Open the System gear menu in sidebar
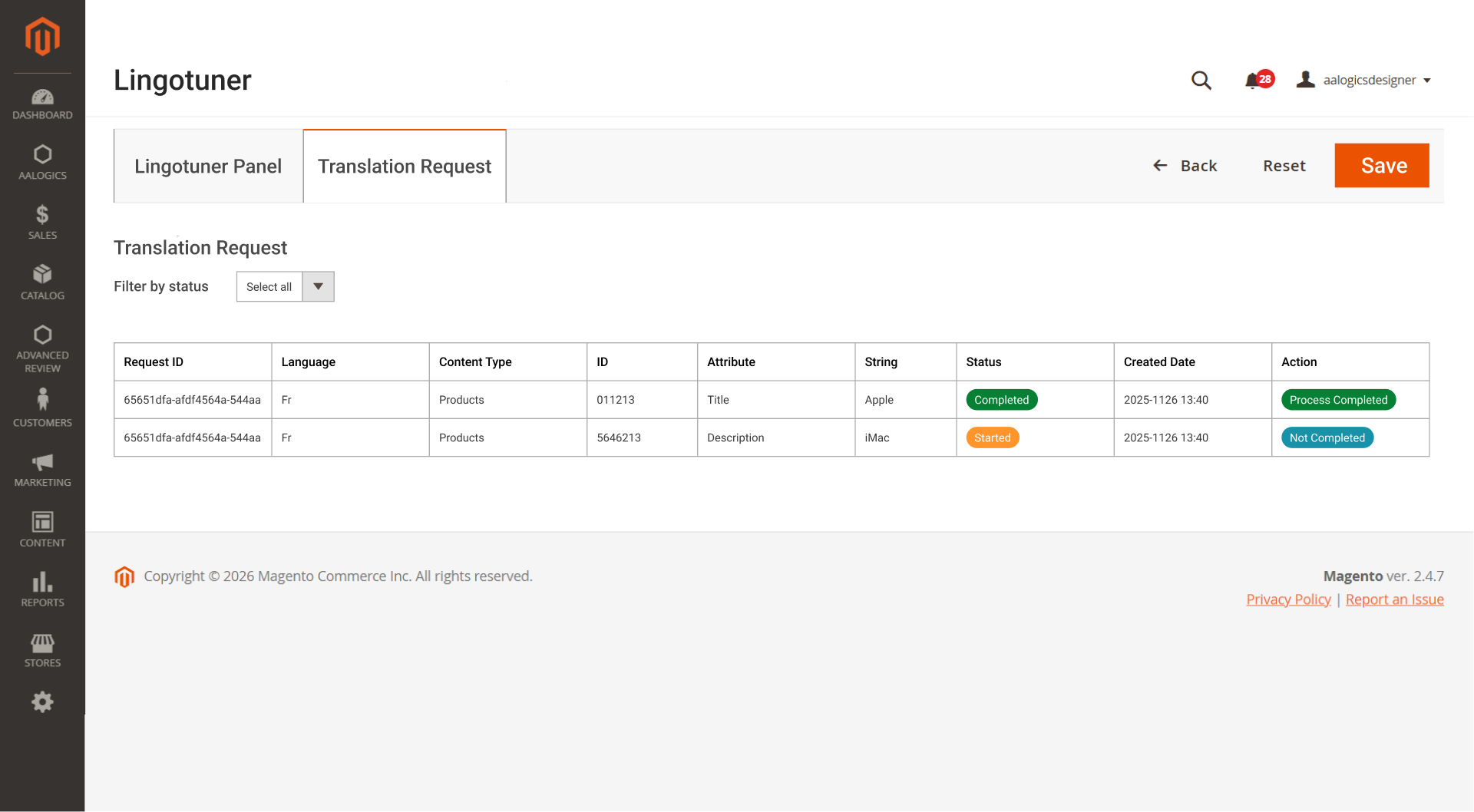The image size is (1474, 812). [x=42, y=701]
